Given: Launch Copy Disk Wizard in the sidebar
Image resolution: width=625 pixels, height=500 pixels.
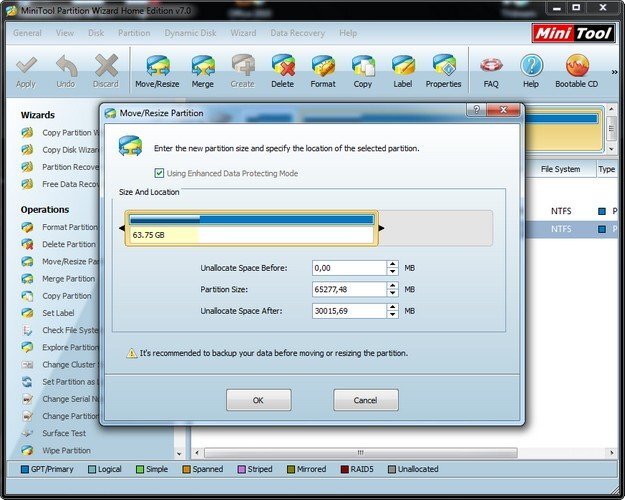Looking at the screenshot, I should point(61,150).
